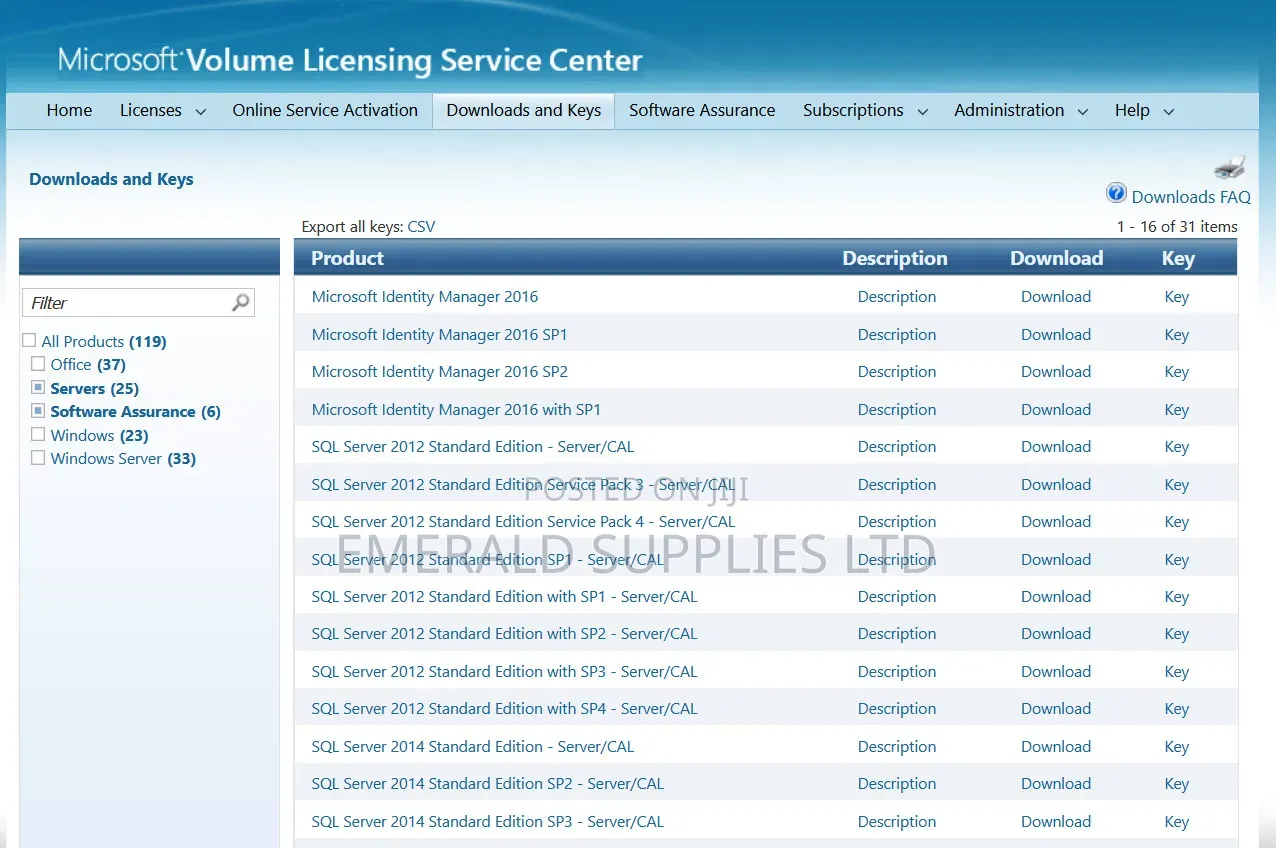Image resolution: width=1276 pixels, height=848 pixels.
Task: Open Microsoft Identity Manager 2016 with SP1
Action: 456,409
